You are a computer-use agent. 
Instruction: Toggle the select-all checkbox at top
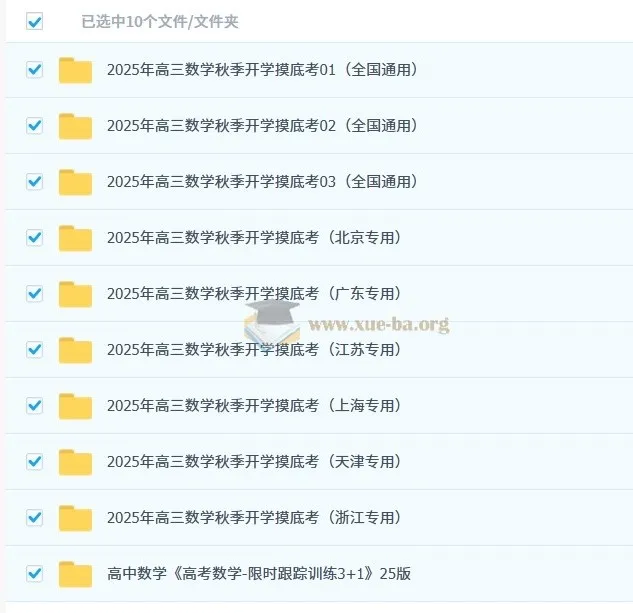pyautogui.click(x=34, y=21)
